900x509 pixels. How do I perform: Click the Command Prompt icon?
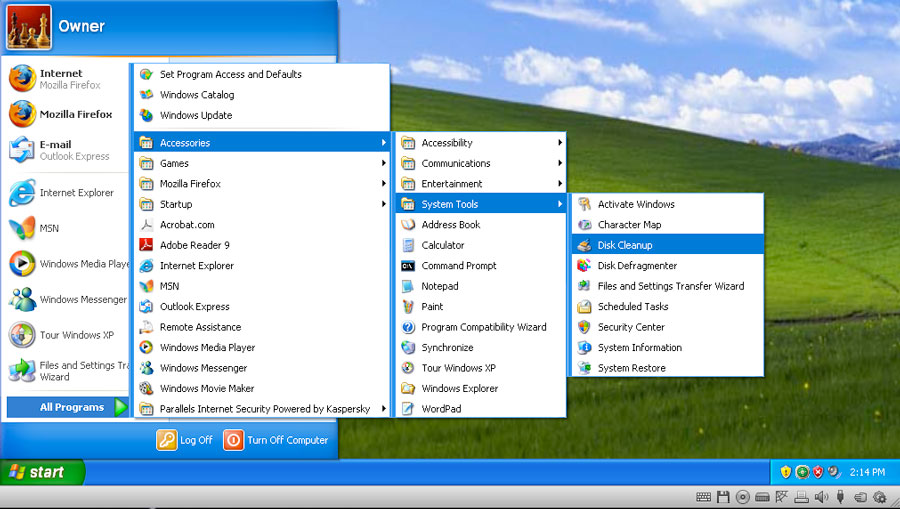(408, 266)
